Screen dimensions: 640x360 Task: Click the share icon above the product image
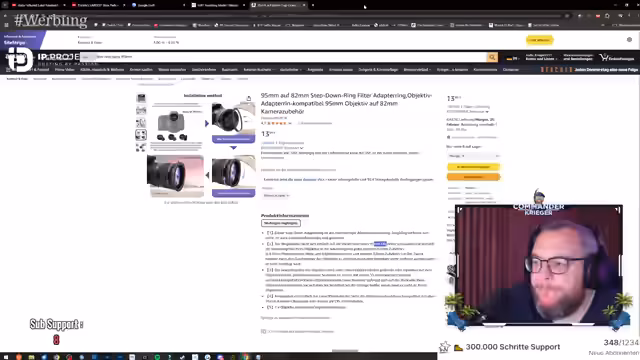[x=249, y=98]
